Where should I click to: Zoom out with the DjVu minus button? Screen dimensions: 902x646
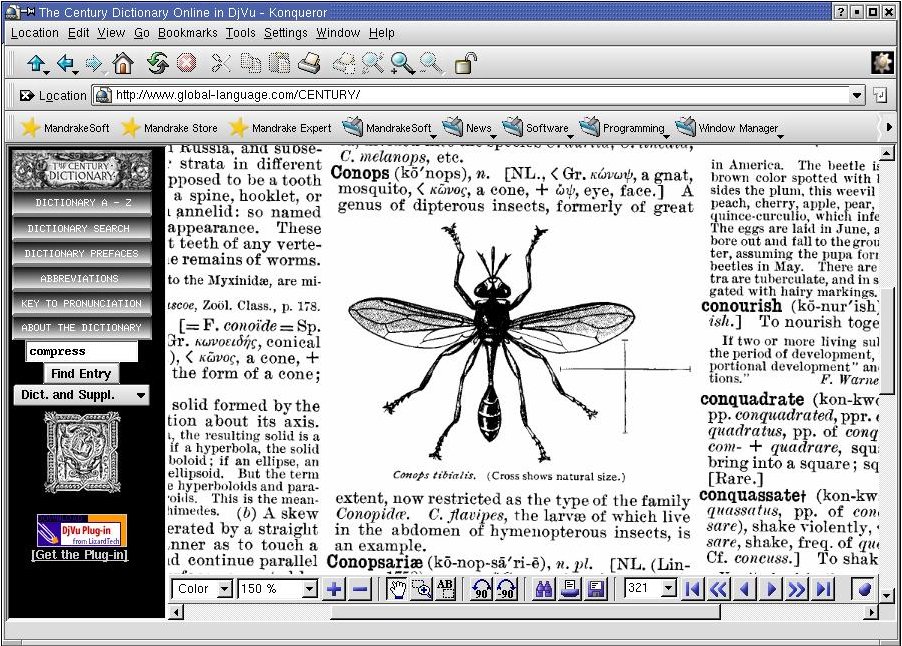click(360, 589)
